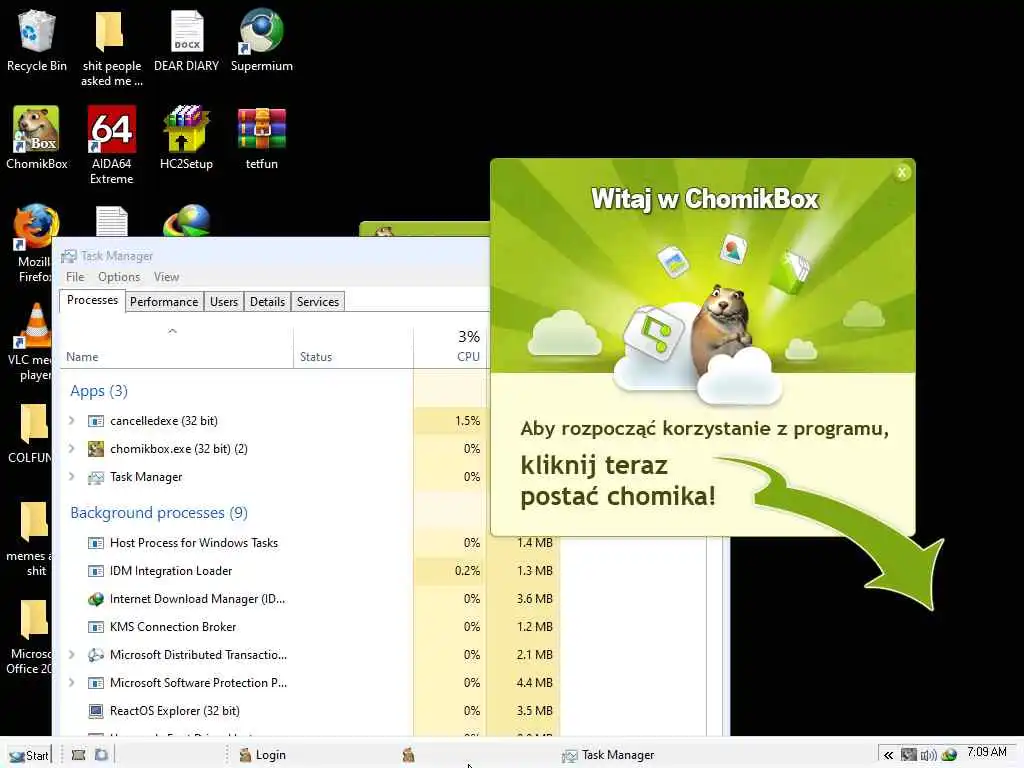1024x768 pixels.
Task: Open the 'shit people asked me' folder
Action: tap(112, 48)
